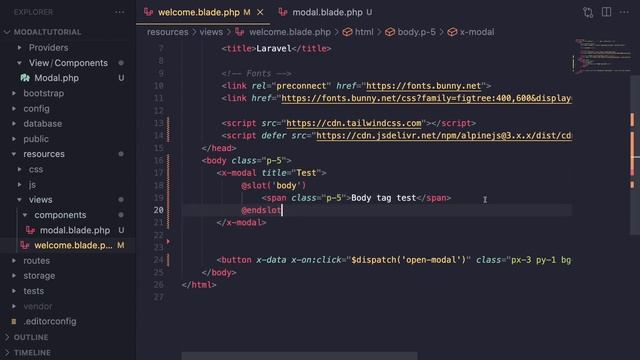Click the button x-data code line
Screen dimensions: 640x360
click(x=394, y=260)
